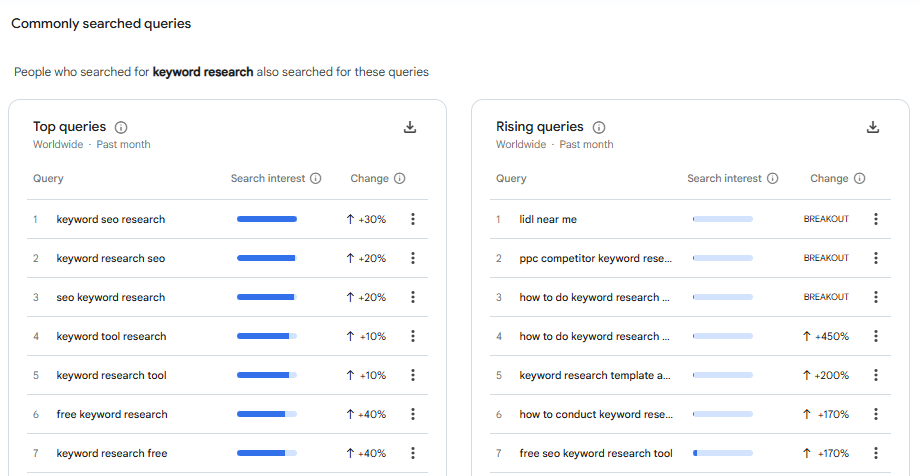Open more options for keyword tool research
The width and height of the screenshot is (920, 476).
click(x=413, y=336)
